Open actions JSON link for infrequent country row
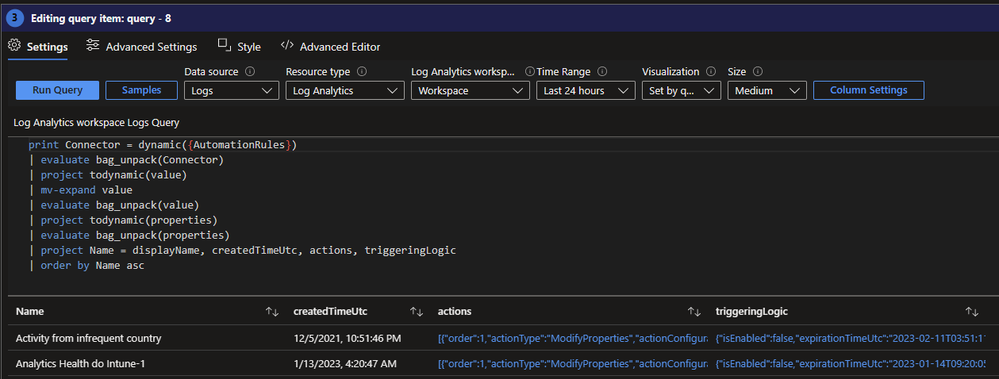The image size is (999, 379). tap(572, 338)
